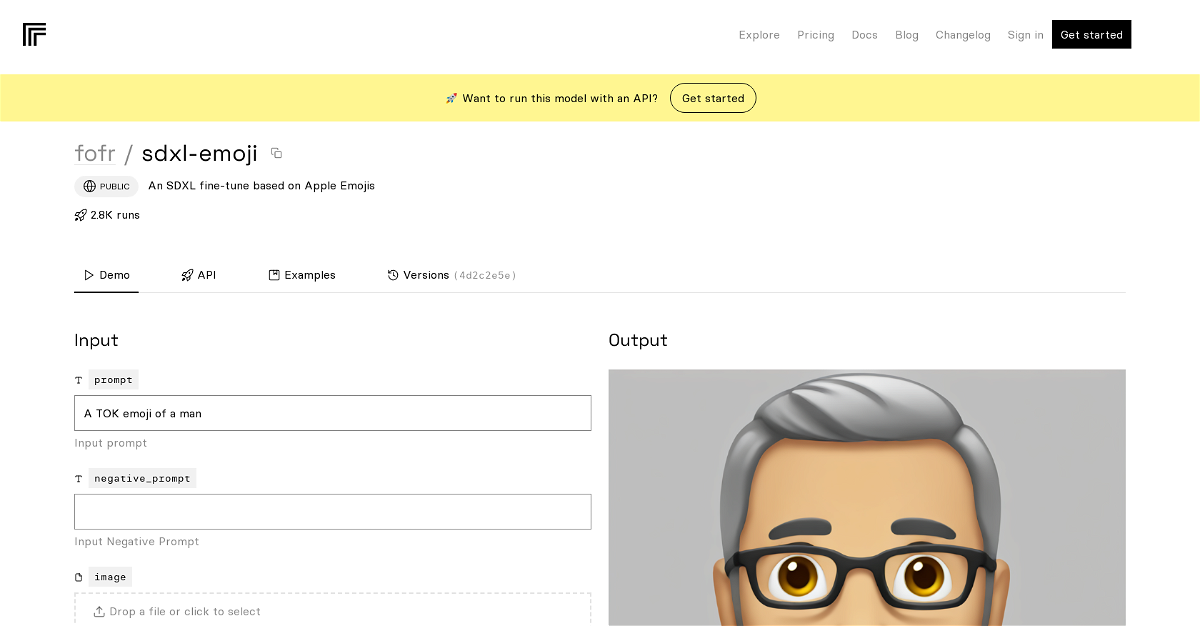Open the Versions tab
Image resolution: width=1200 pixels, height=626 pixels.
452,275
